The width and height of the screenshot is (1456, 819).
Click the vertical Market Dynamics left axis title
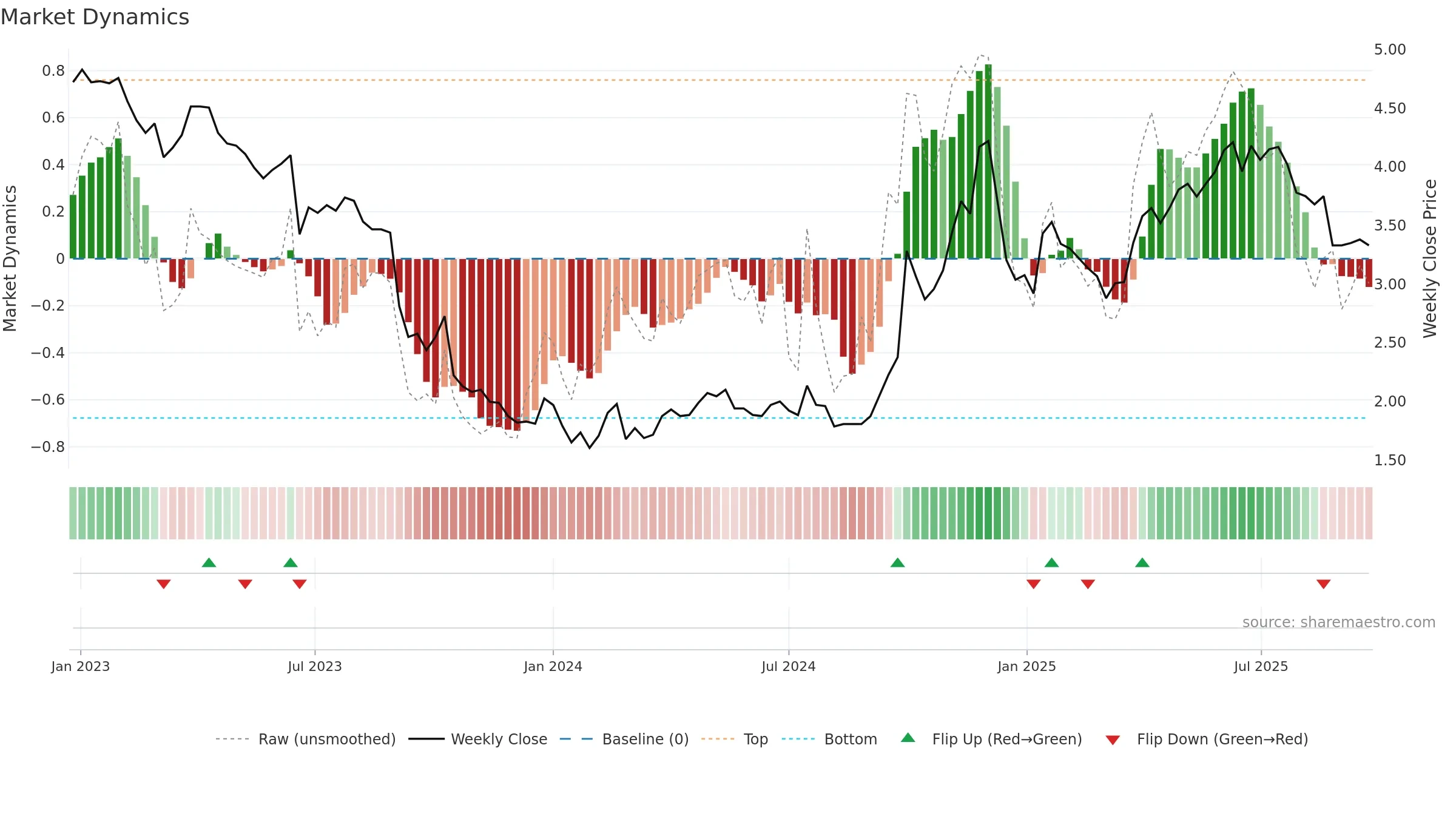[10, 258]
